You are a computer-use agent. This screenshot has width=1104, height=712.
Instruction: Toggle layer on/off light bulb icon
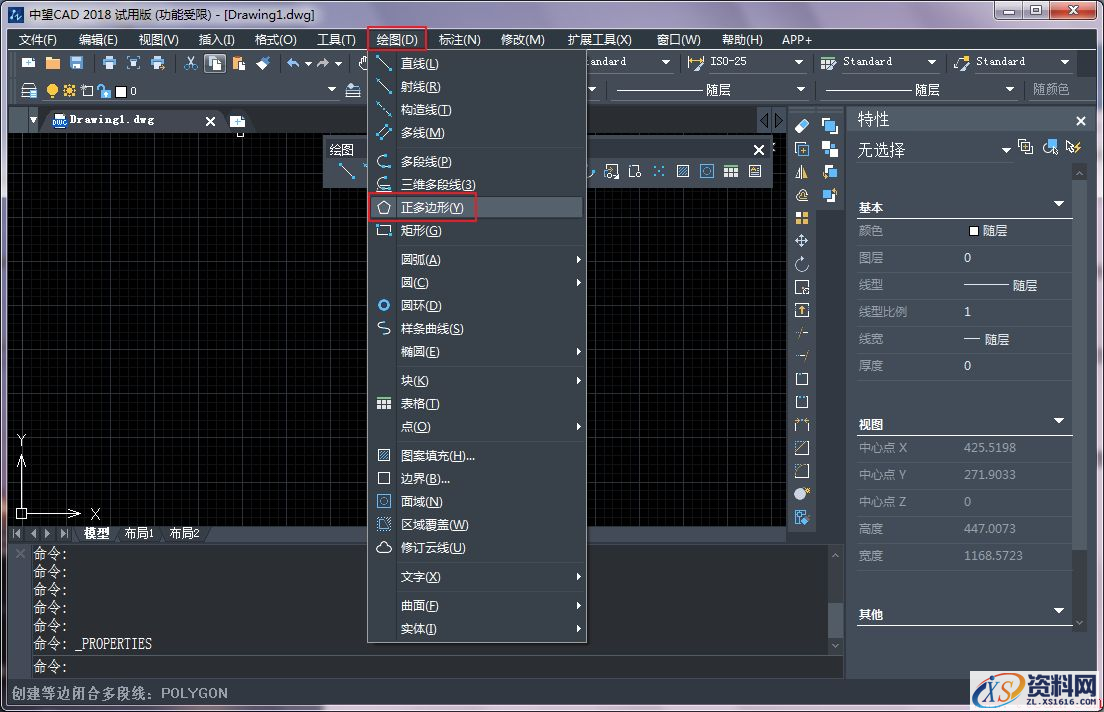click(52, 91)
